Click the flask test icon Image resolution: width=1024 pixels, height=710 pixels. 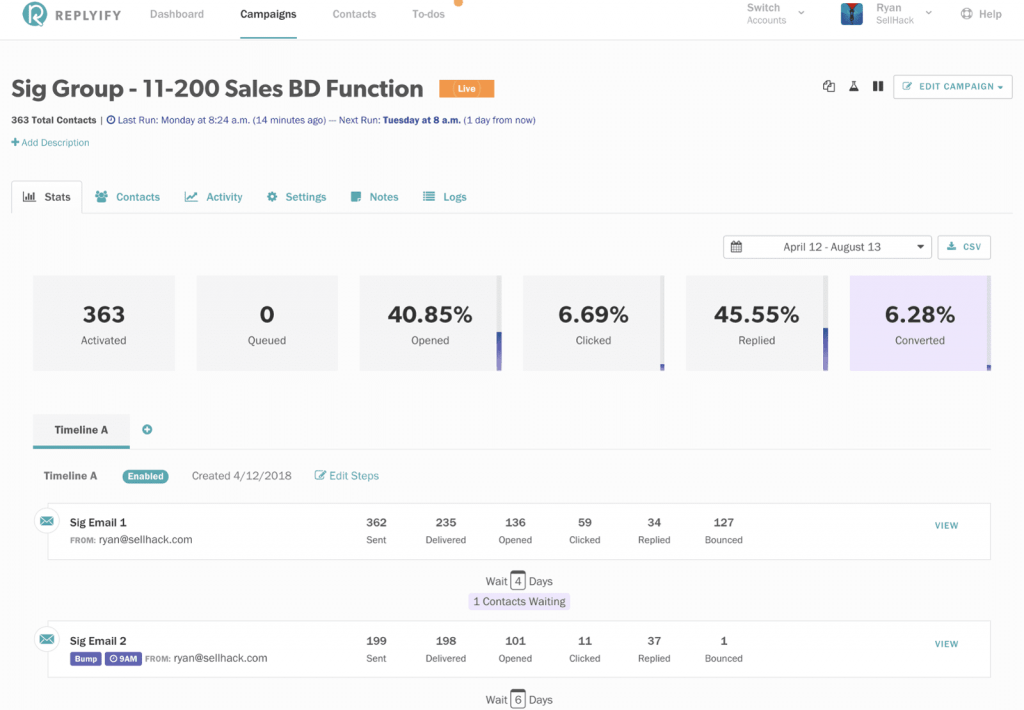pos(854,86)
